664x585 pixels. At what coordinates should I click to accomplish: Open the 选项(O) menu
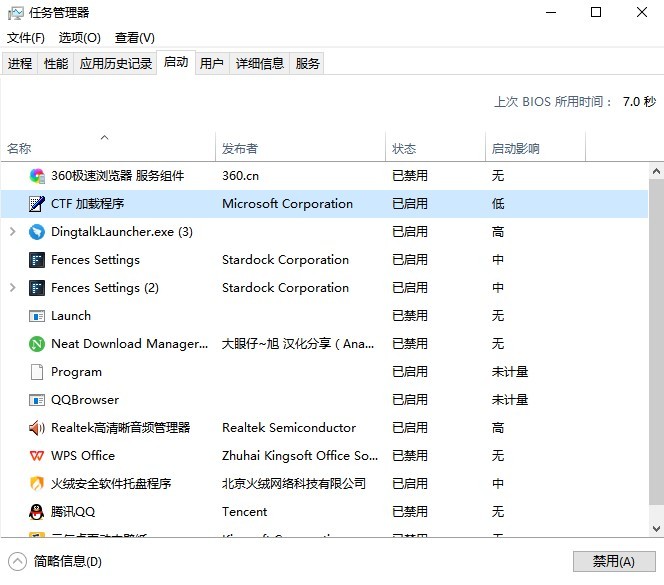pos(80,38)
